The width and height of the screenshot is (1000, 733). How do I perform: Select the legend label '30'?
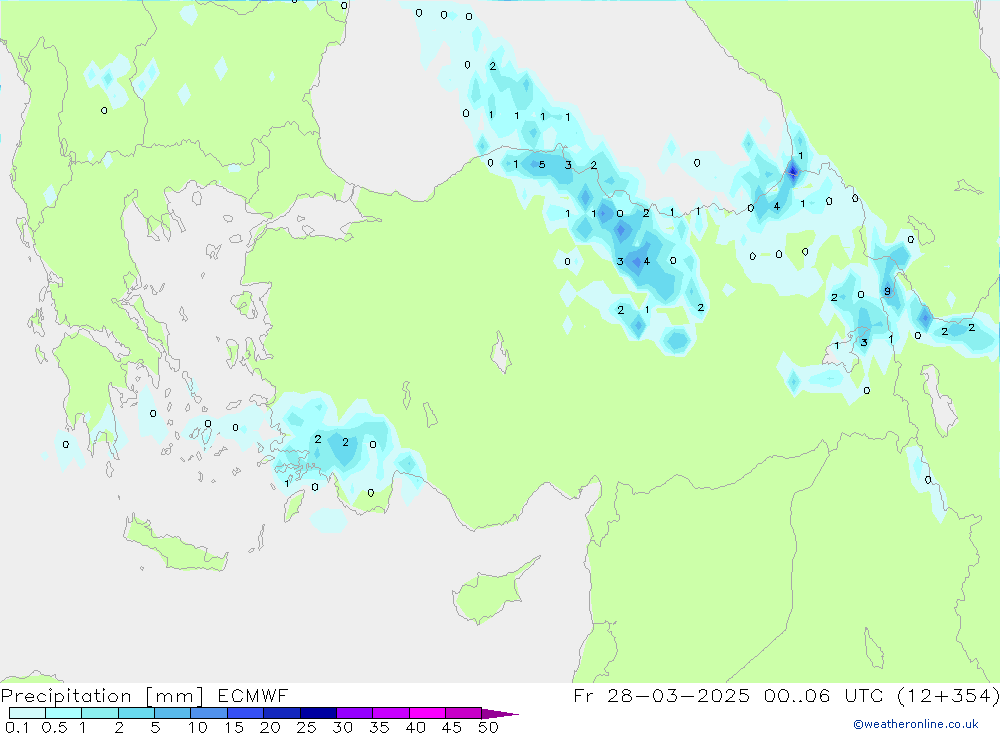342,727
